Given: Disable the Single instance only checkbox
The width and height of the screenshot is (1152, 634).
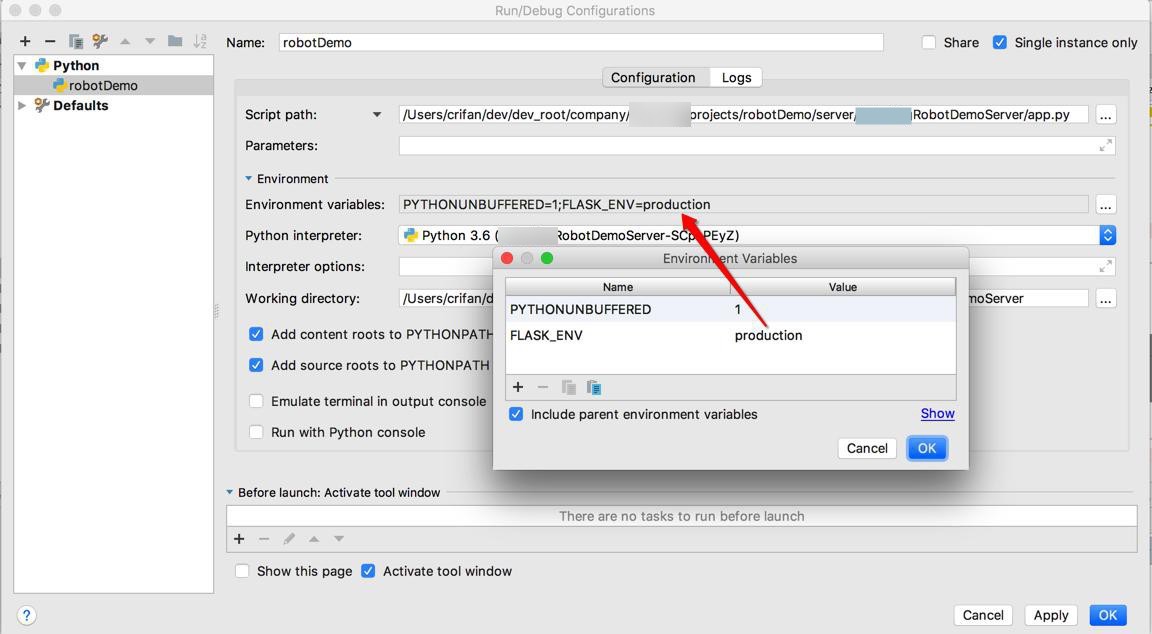Looking at the screenshot, I should click(x=999, y=42).
